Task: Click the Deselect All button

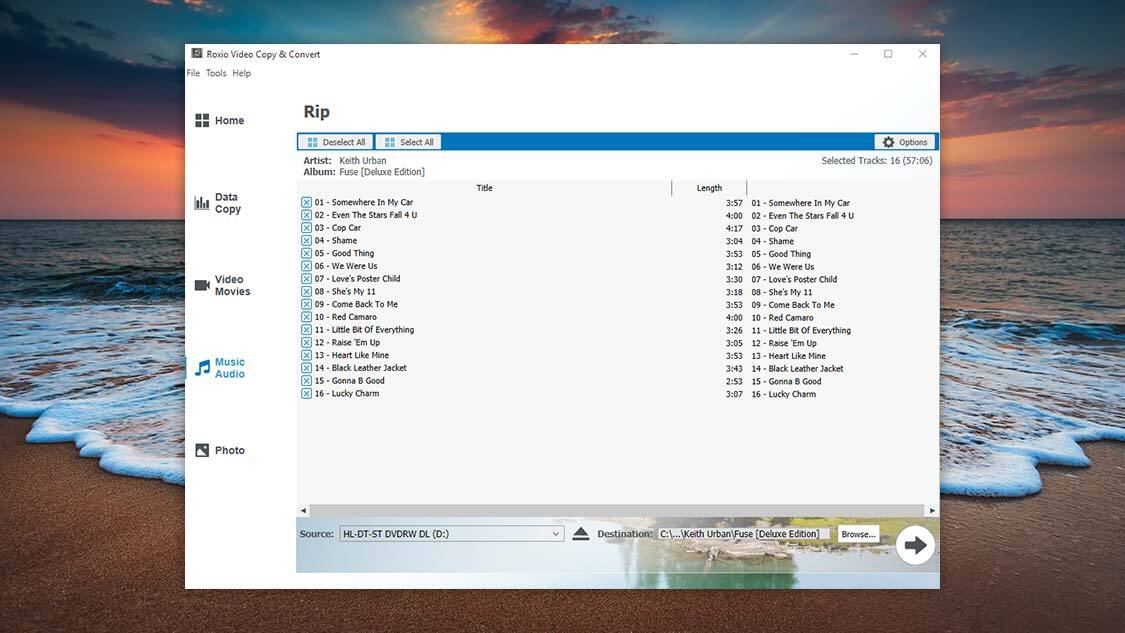Action: point(336,142)
